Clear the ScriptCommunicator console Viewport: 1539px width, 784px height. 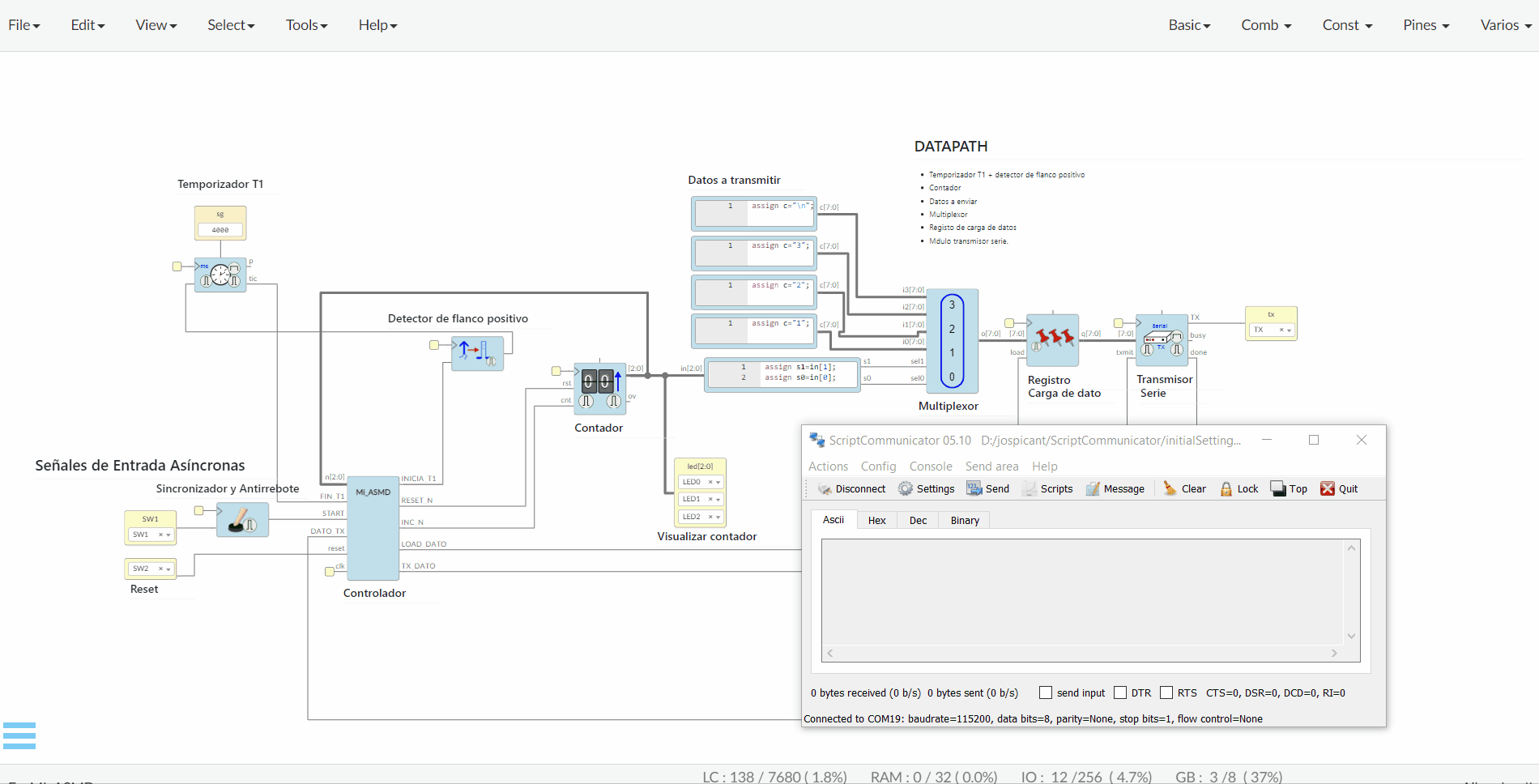coord(1184,488)
